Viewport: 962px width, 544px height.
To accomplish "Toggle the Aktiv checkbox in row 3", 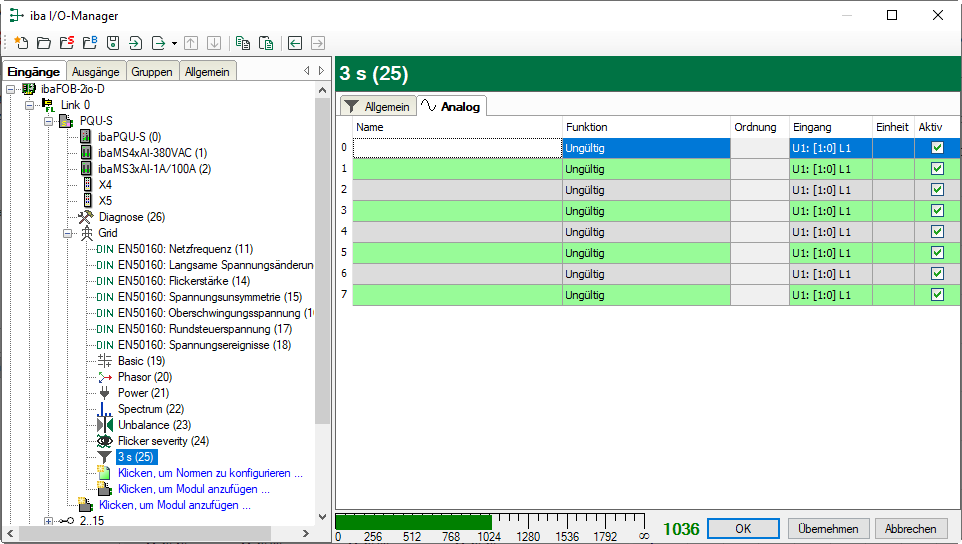I will 937,210.
